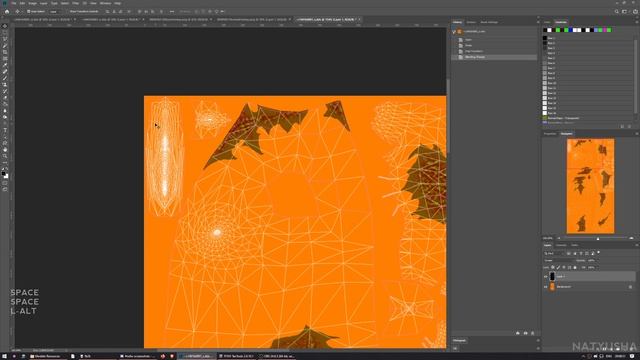Image resolution: width=640 pixels, height=360 pixels.
Task: Select the Move tool in the toolbox
Action: click(x=5, y=26)
